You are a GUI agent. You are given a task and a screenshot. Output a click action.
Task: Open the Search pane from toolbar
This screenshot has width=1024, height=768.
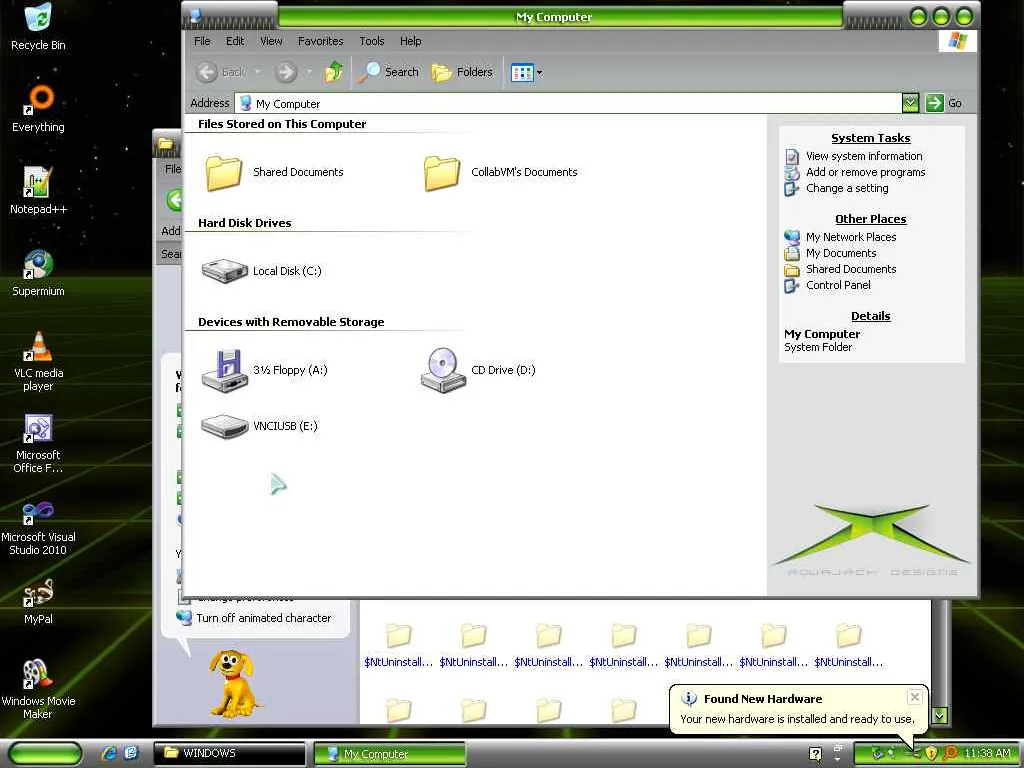389,72
